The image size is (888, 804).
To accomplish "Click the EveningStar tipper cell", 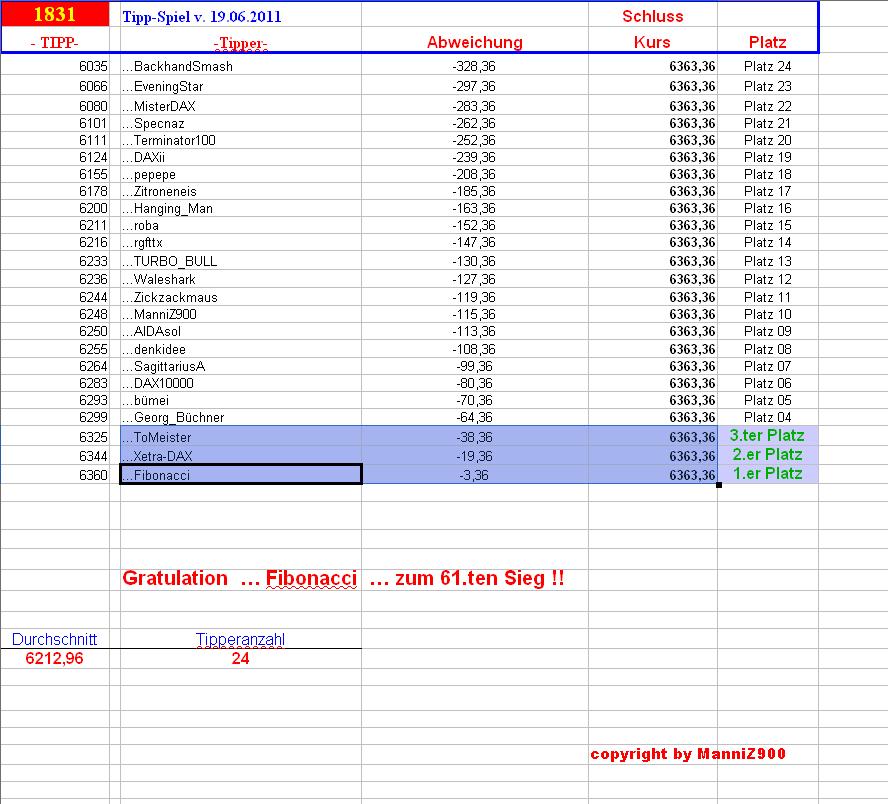I will pyautogui.click(x=241, y=86).
